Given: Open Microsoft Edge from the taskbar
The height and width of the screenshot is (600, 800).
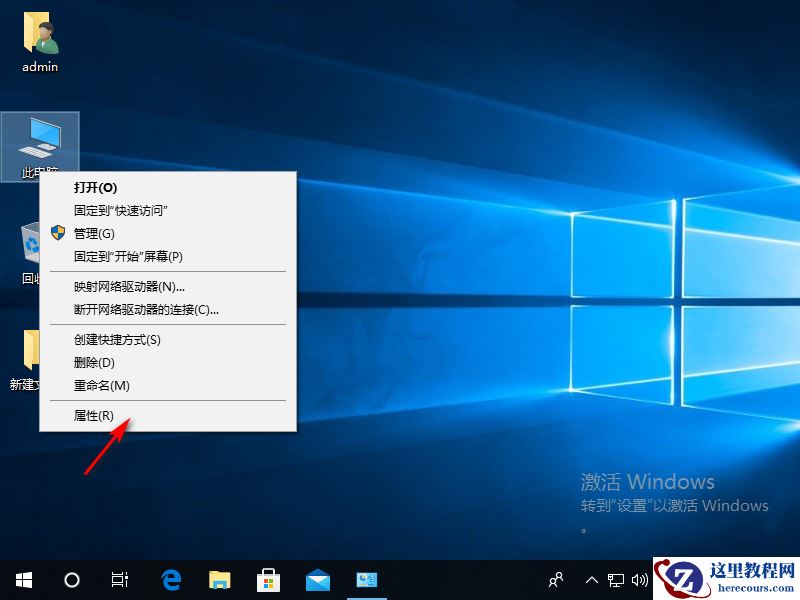Looking at the screenshot, I should click(x=170, y=580).
